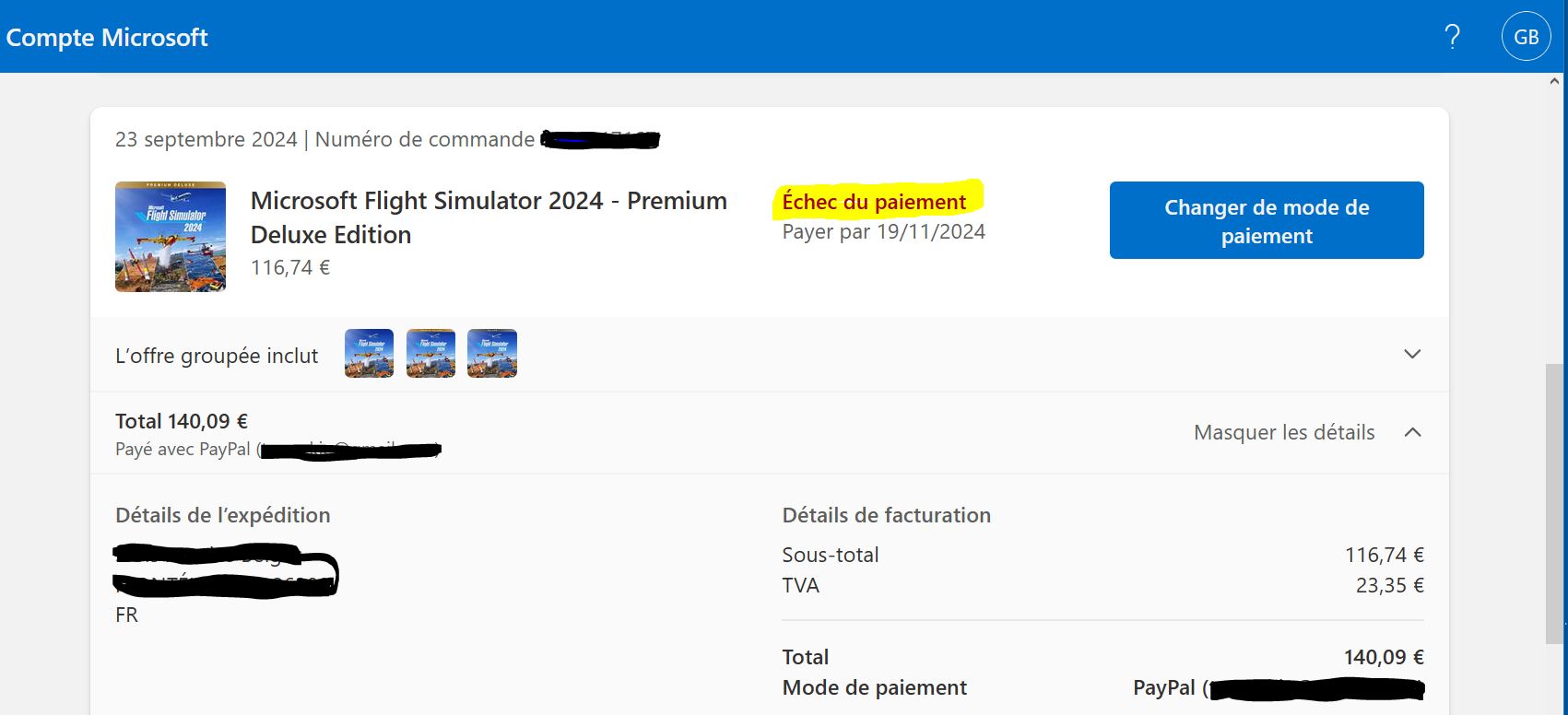Select the L'offre groupée inclut label
Viewport: 1568px width, 715px height.
pos(217,356)
